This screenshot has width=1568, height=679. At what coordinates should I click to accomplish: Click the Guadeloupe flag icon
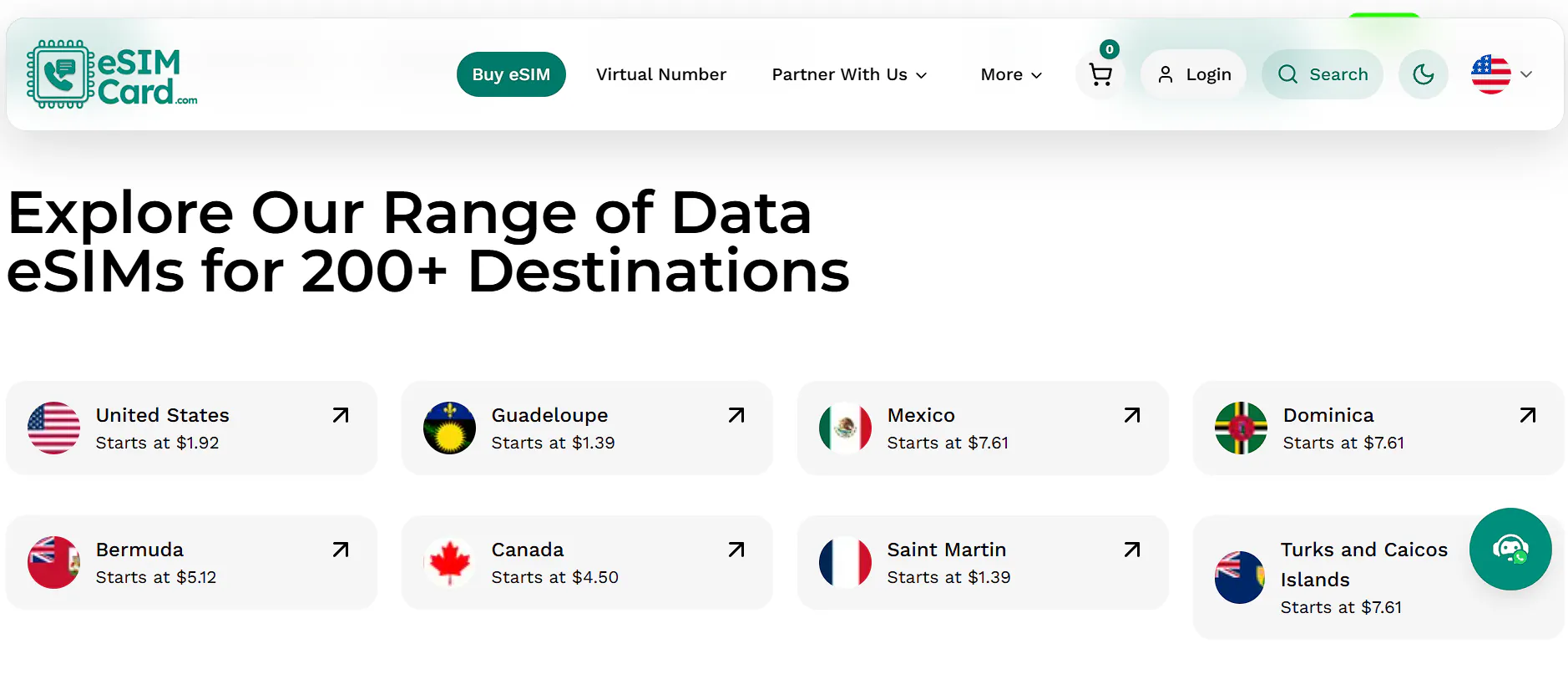pos(449,428)
